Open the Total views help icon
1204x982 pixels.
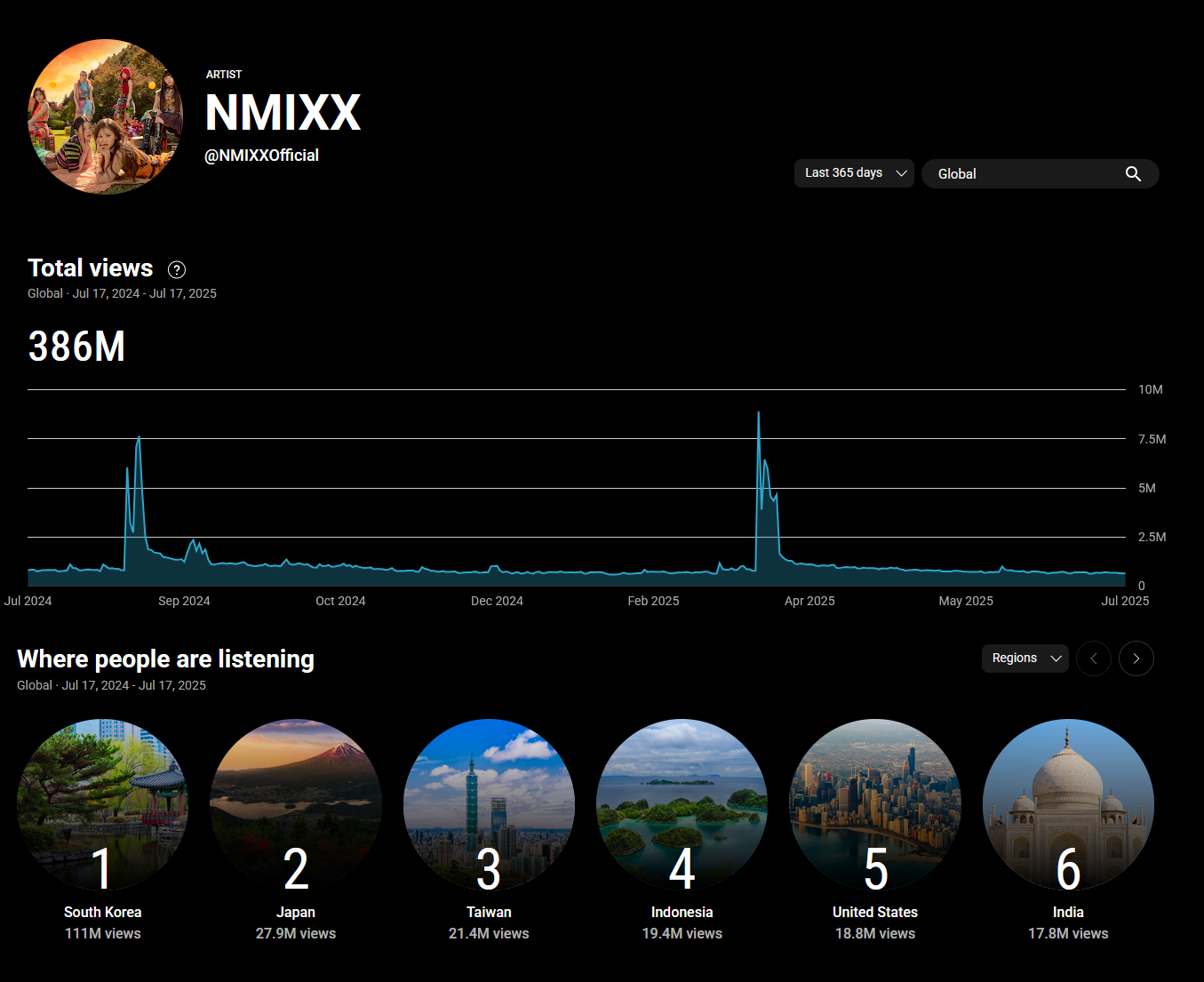tap(177, 270)
